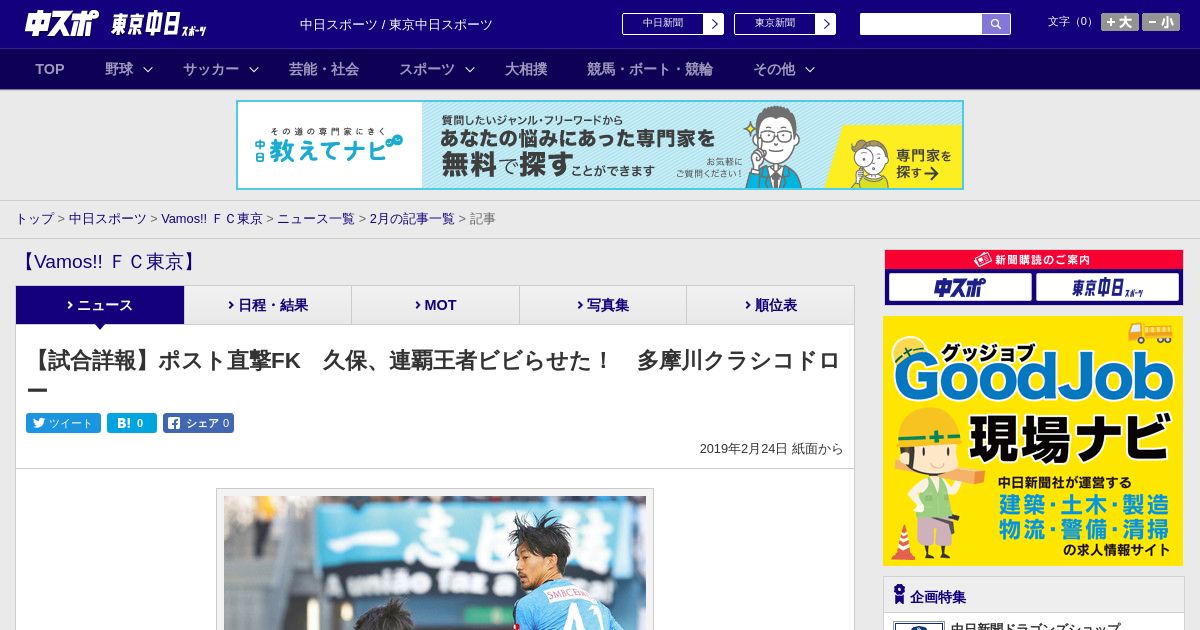
Task: Open the 東京新聞 link button
Action: pyautogui.click(x=775, y=24)
